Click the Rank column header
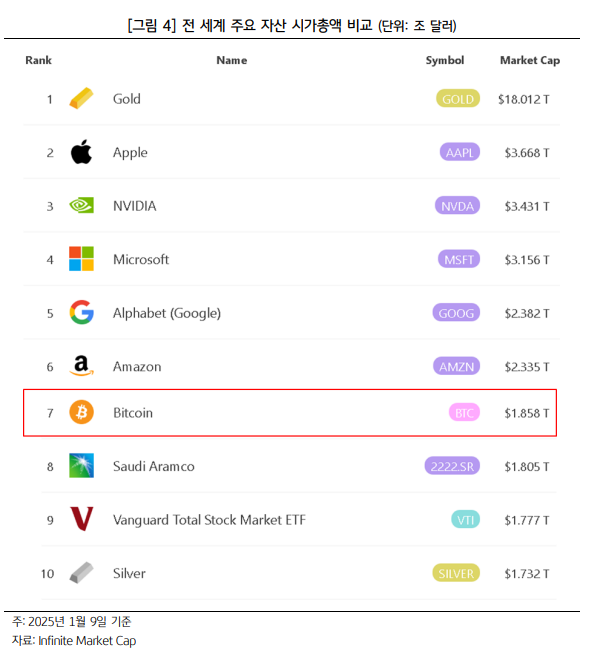The width and height of the screenshot is (593, 650). pyautogui.click(x=39, y=60)
